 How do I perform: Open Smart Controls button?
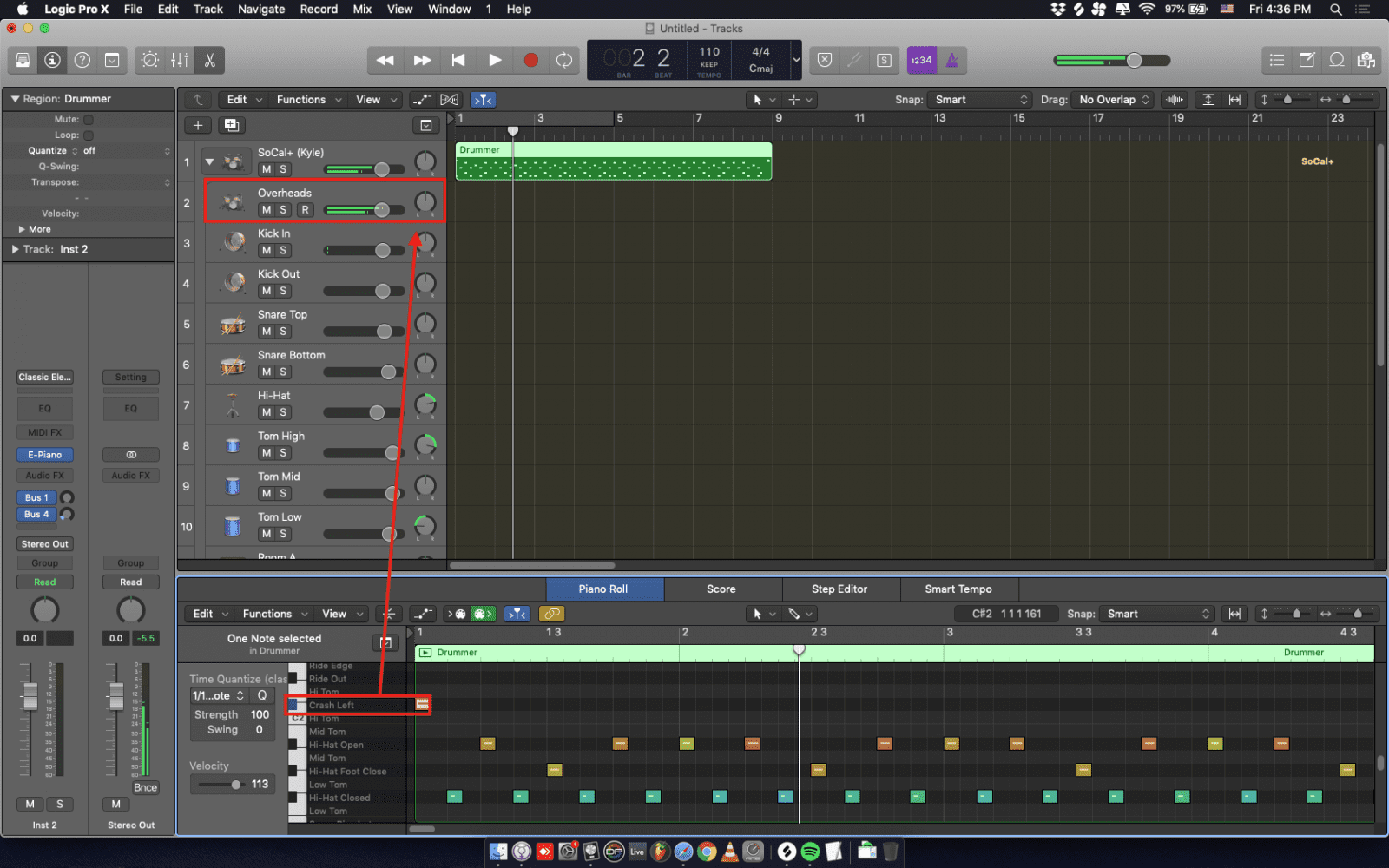(150, 60)
